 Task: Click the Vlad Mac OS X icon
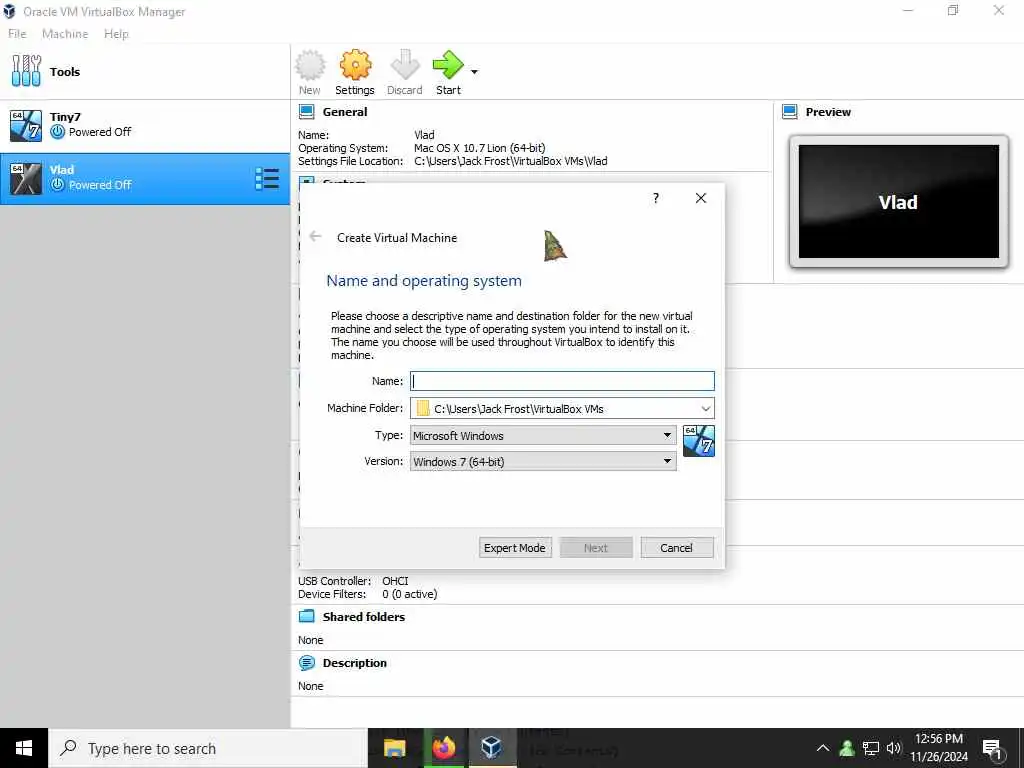point(26,178)
